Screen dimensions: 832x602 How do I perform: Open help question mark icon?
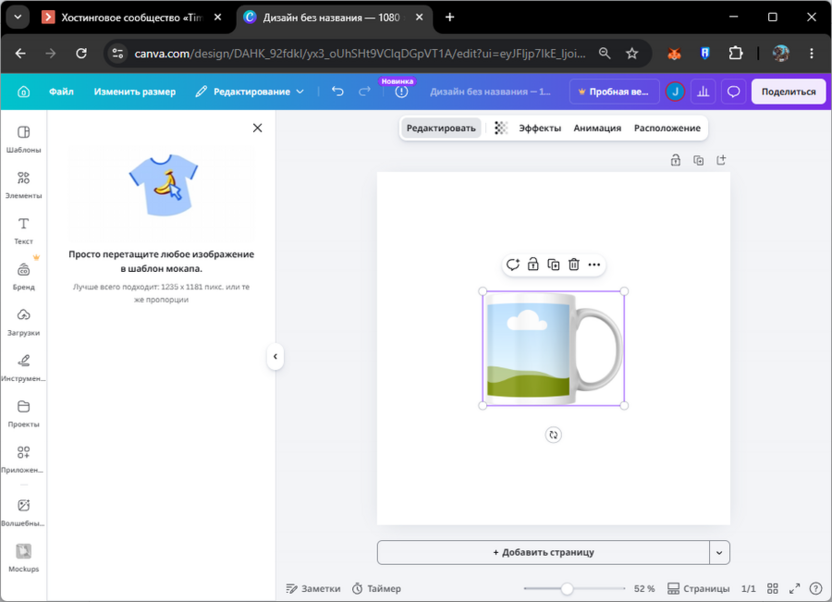coord(816,588)
